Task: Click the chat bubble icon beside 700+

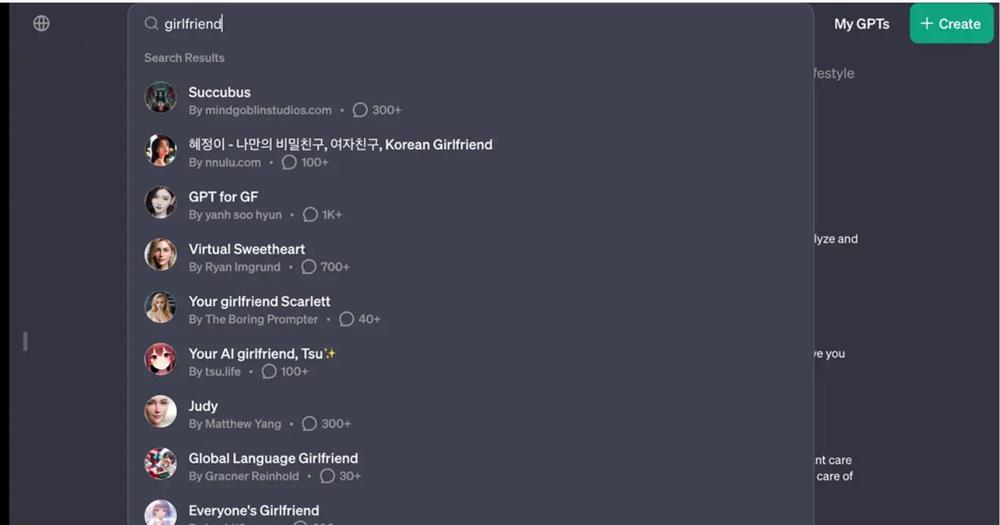Action: point(309,267)
